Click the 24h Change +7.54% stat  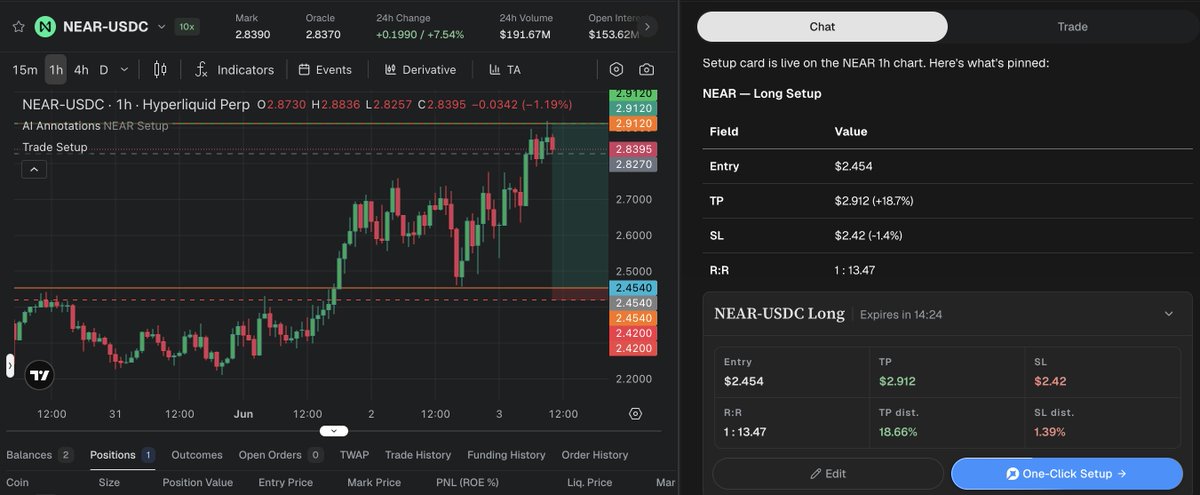[x=420, y=27]
